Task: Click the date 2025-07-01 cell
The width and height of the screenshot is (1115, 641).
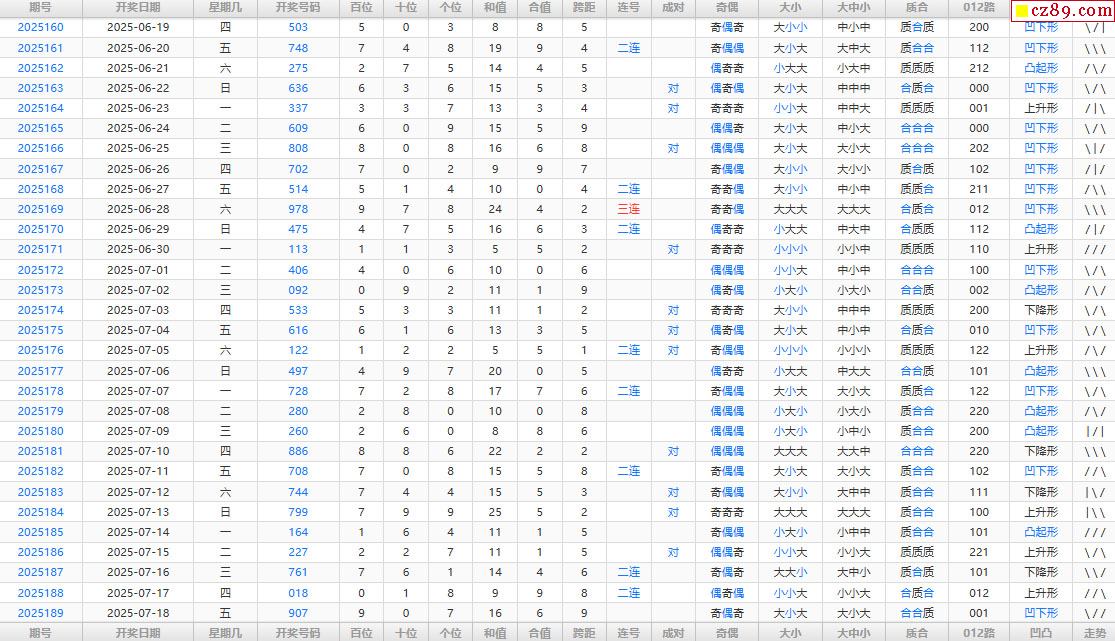Action: [x=138, y=270]
